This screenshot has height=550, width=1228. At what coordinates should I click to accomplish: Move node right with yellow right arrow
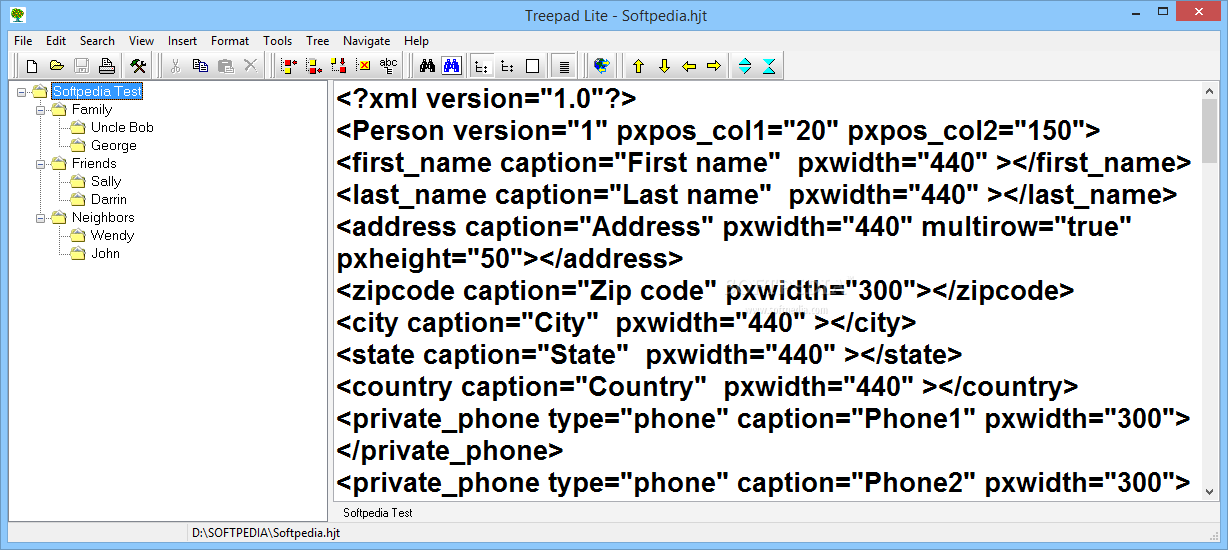[x=713, y=66]
